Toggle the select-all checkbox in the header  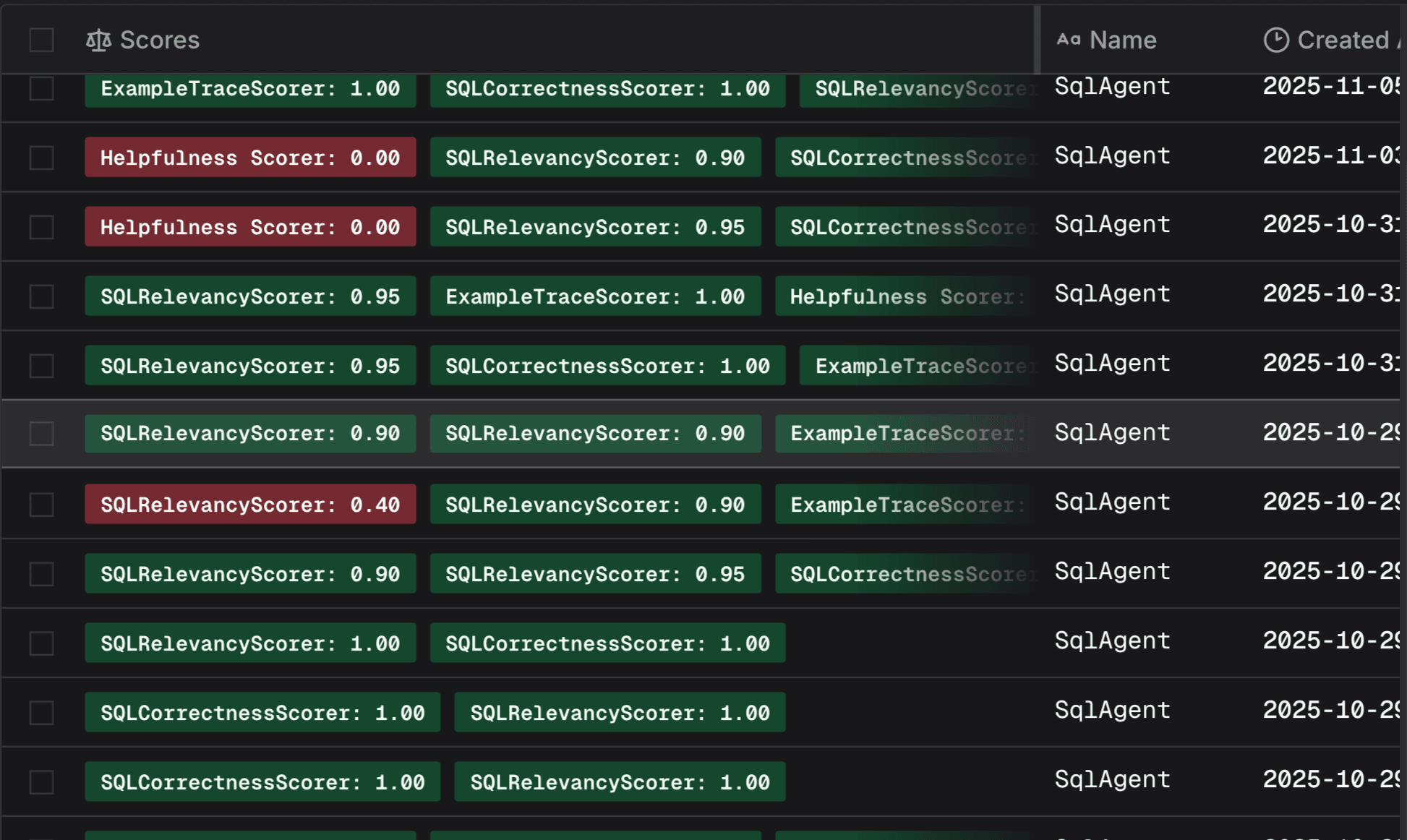click(x=42, y=40)
